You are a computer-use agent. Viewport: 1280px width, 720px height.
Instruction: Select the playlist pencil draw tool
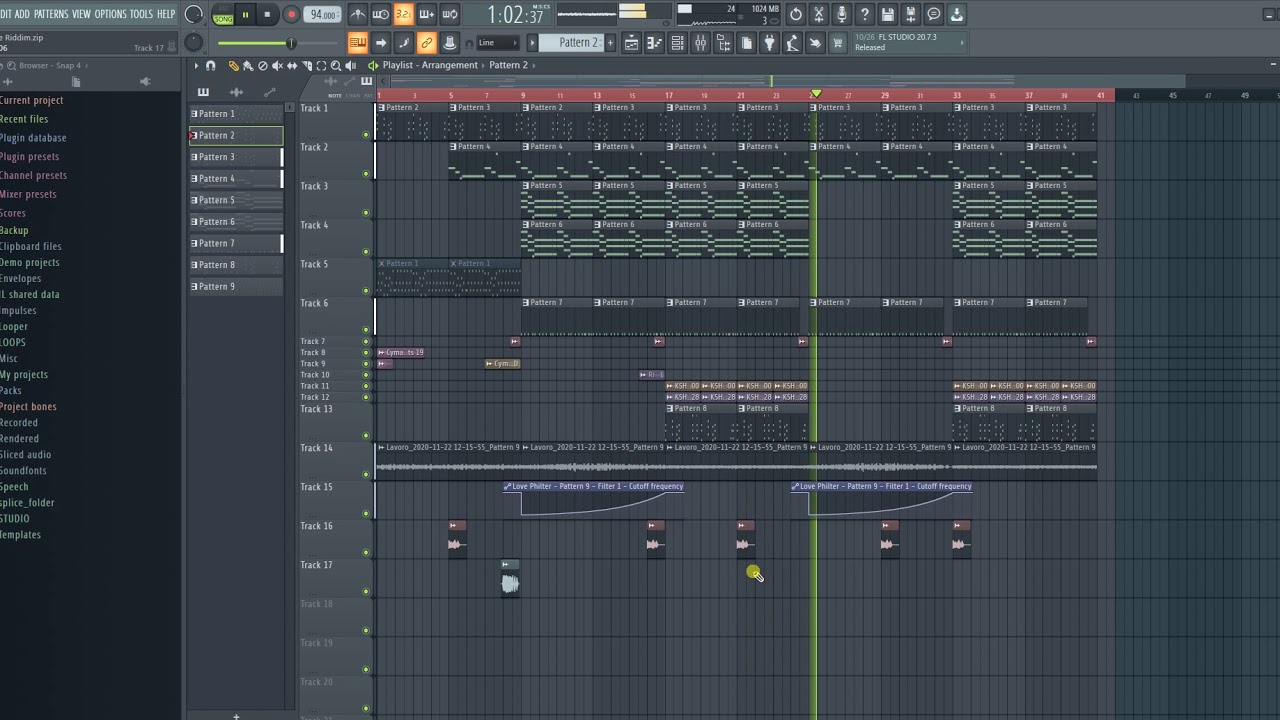coord(233,65)
